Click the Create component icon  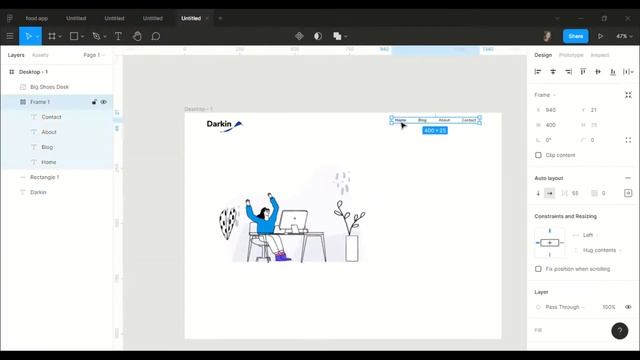299,36
